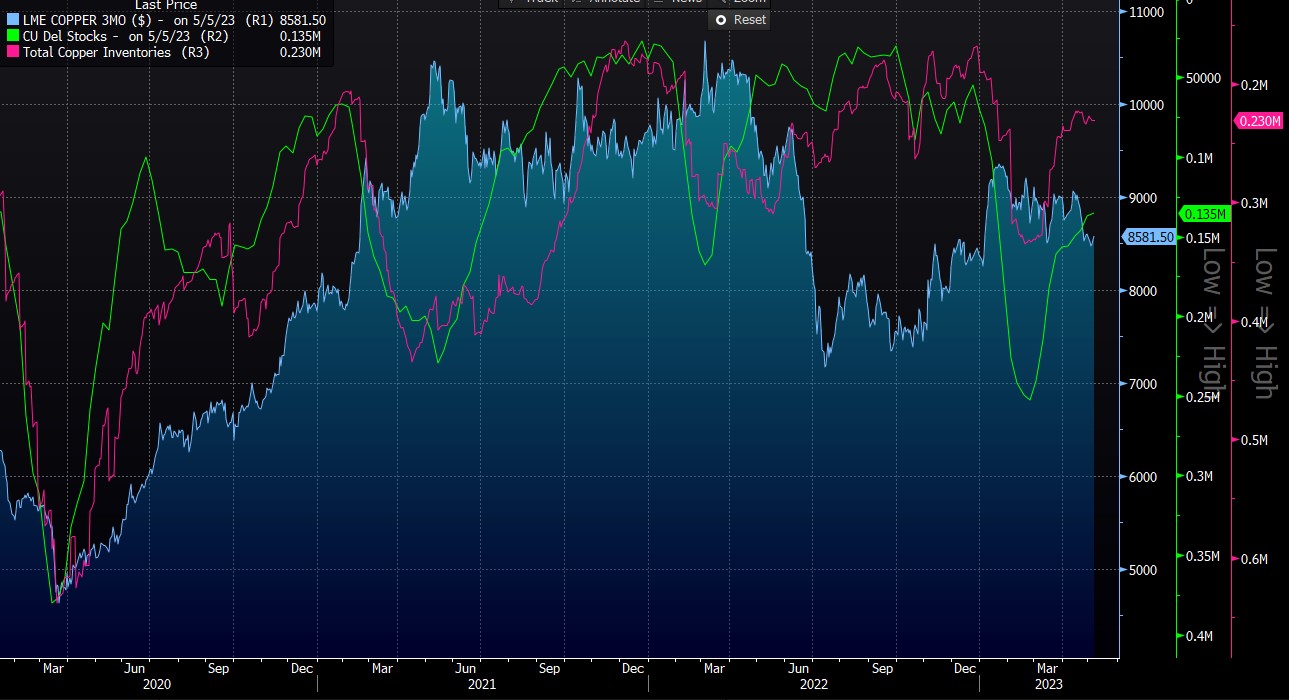Click the blue 8581.50 price axis tag
The width and height of the screenshot is (1289, 700).
[x=1148, y=238]
